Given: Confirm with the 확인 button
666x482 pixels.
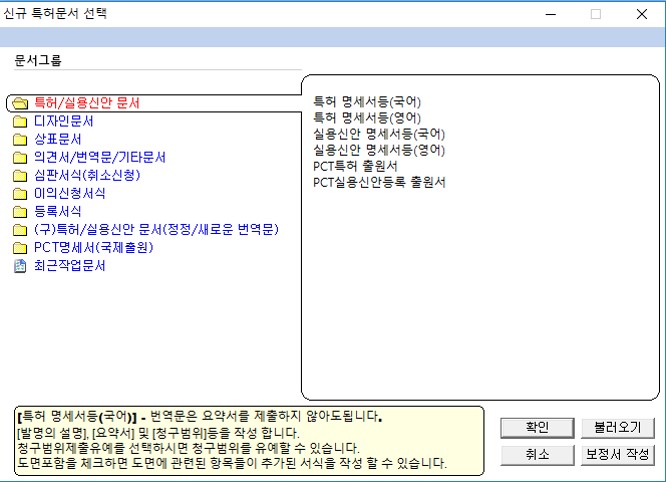Looking at the screenshot, I should pyautogui.click(x=537, y=428).
